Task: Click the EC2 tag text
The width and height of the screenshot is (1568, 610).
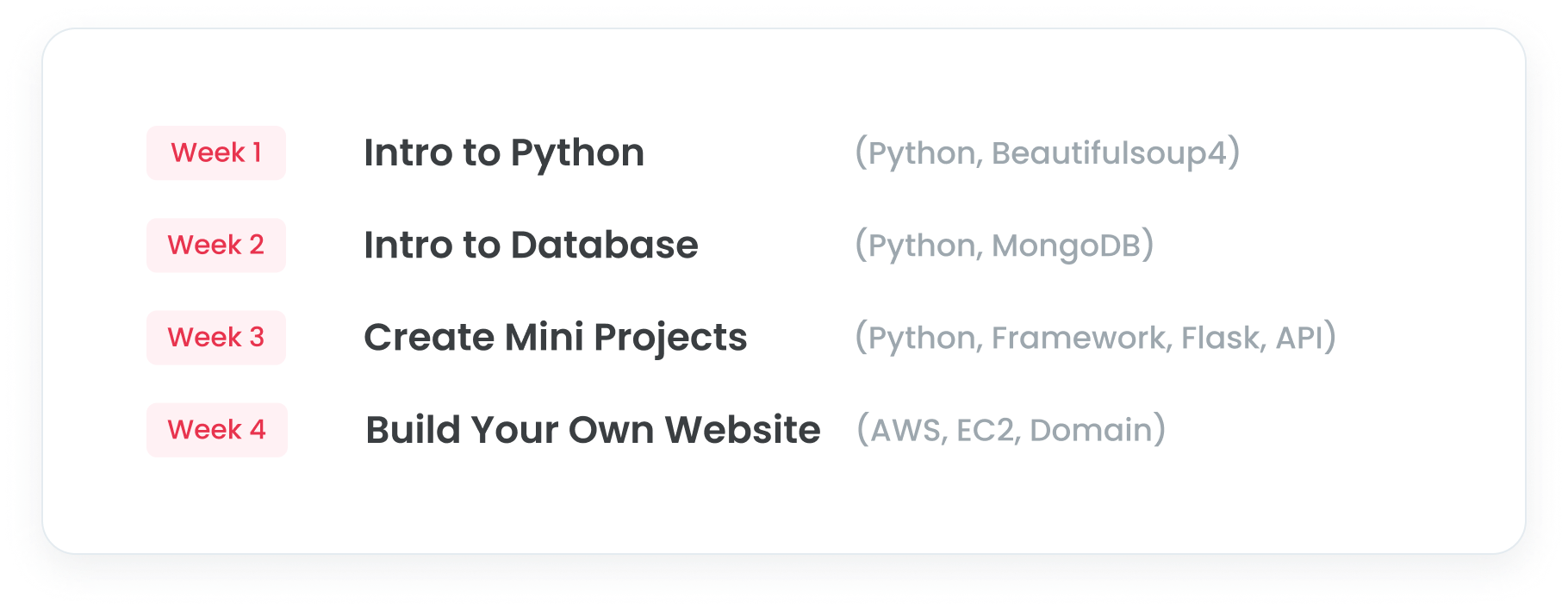Action: [x=986, y=430]
